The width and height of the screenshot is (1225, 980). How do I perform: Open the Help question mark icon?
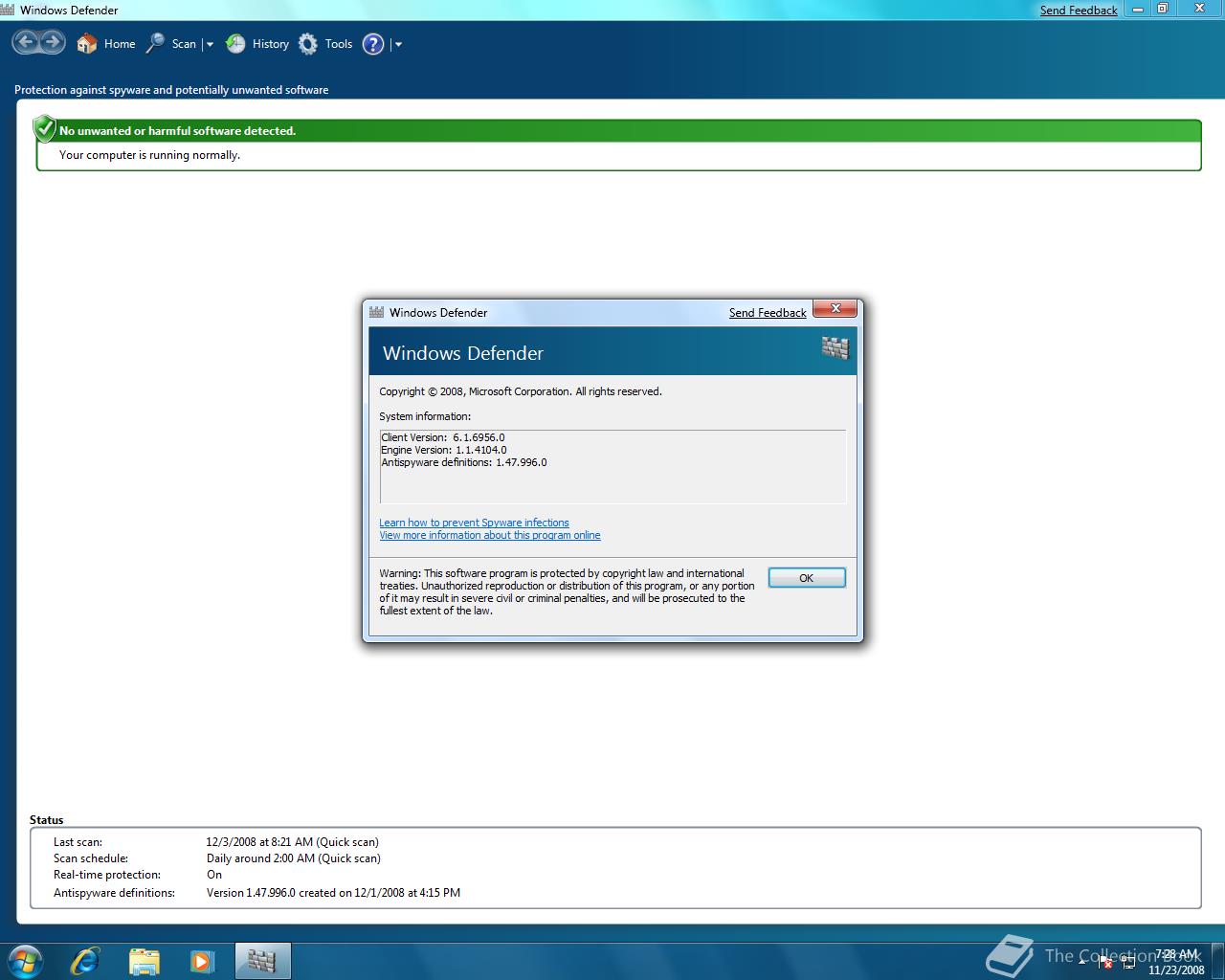373,44
